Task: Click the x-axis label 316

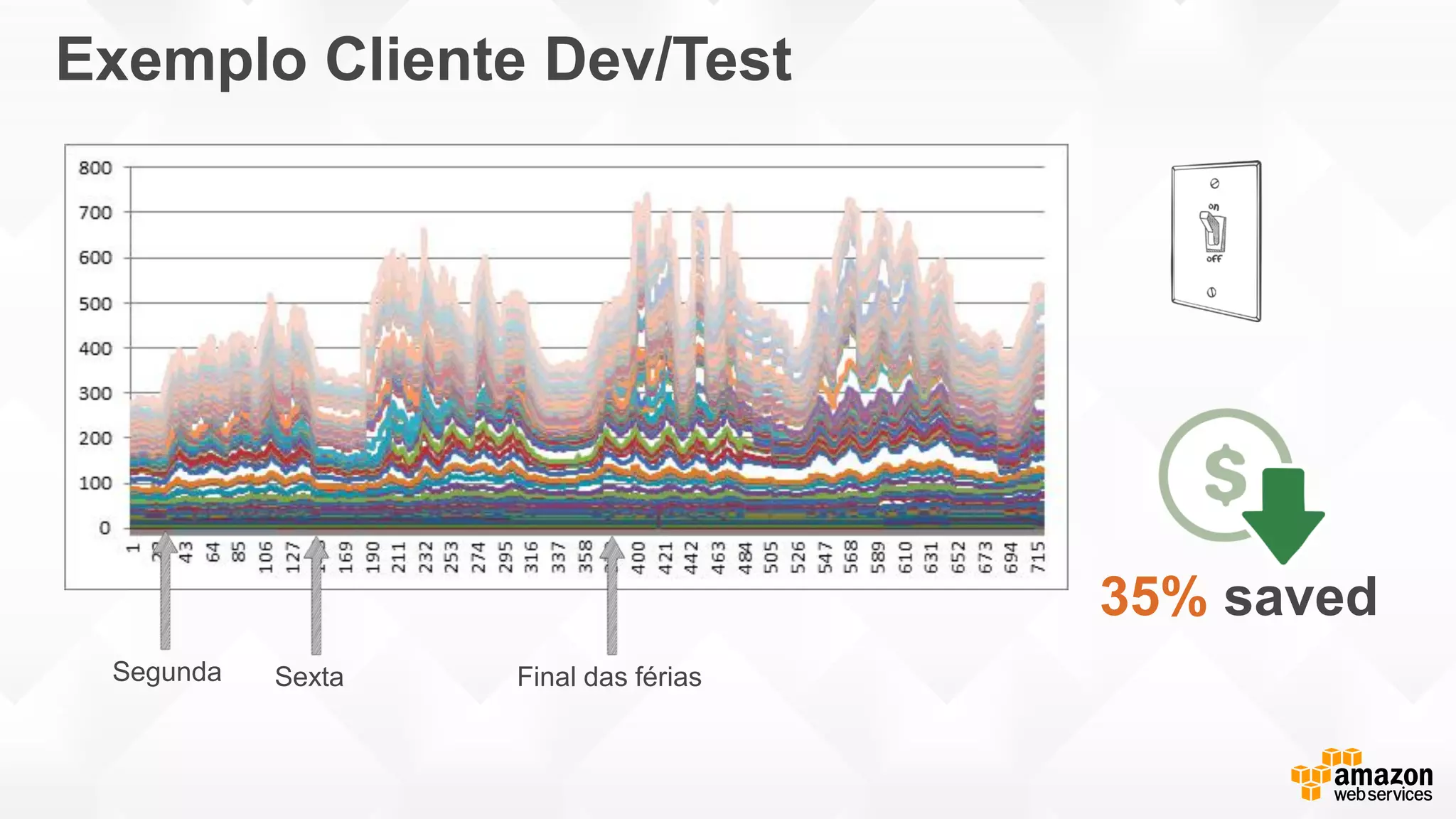Action: pos(532,557)
